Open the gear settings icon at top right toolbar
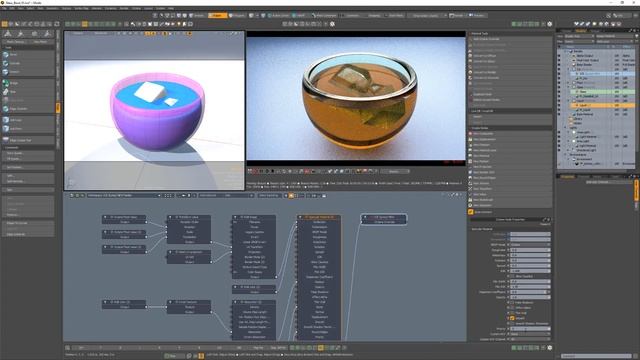 pyautogui.click(x=550, y=24)
